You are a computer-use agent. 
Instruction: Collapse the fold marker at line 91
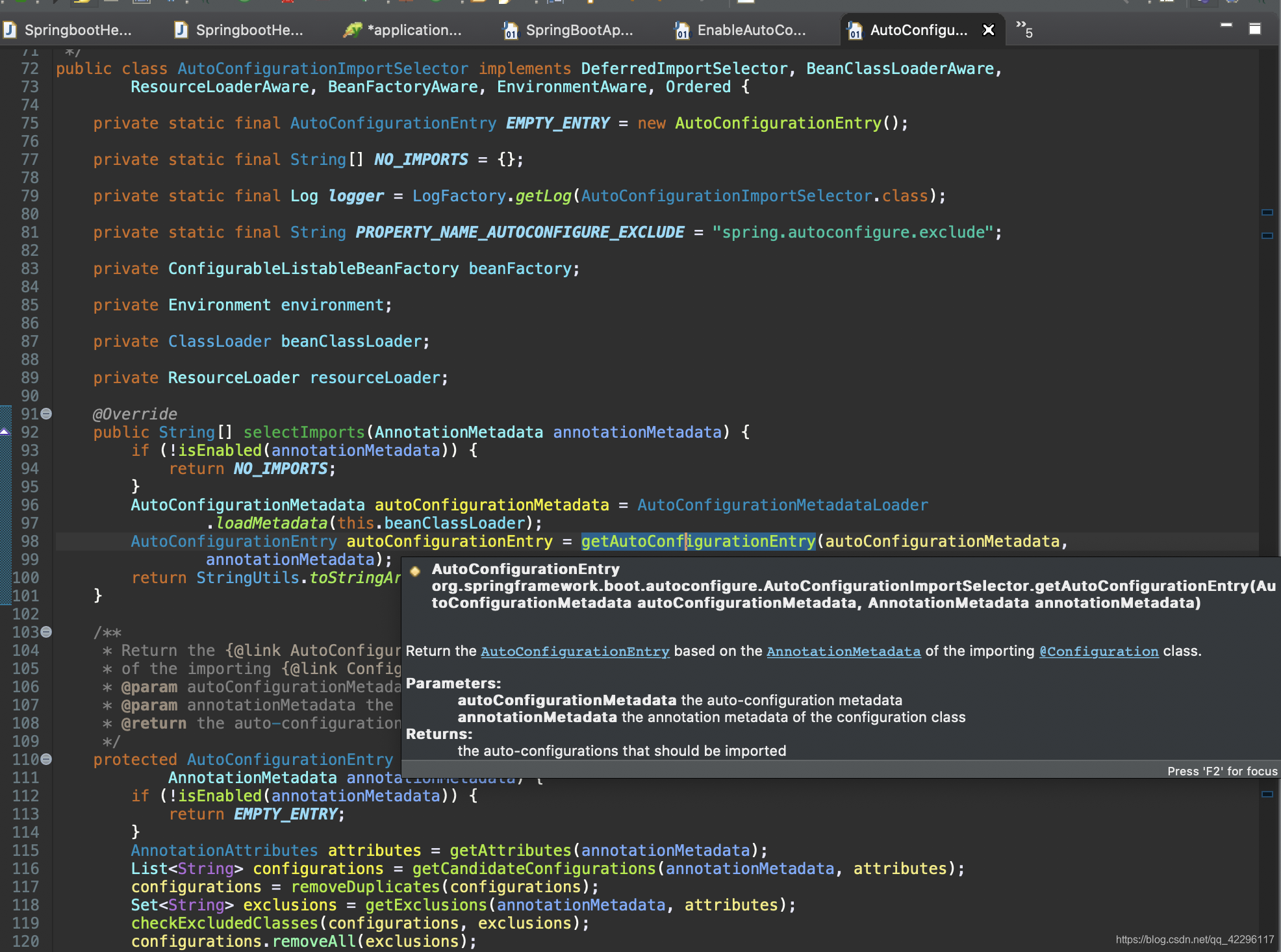(46, 414)
